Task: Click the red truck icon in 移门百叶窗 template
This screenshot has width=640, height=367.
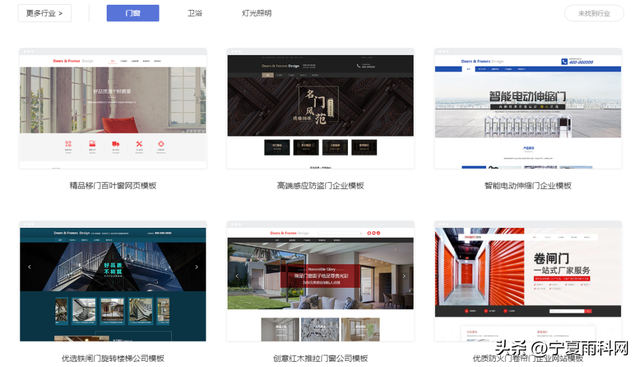Action: click(116, 144)
